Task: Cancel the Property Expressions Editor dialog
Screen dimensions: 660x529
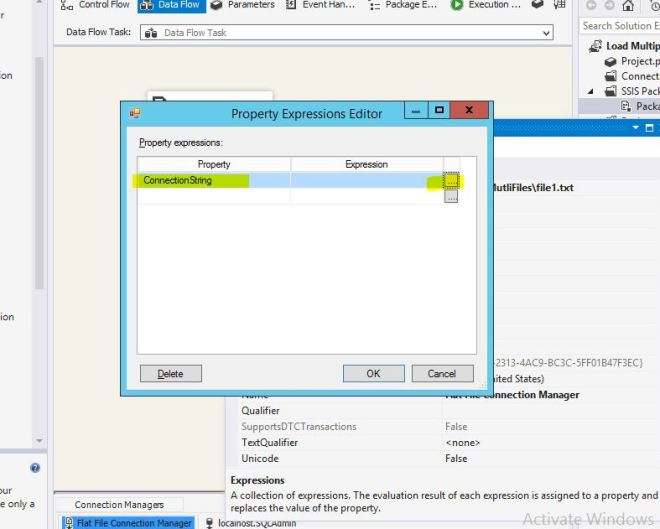Action: 442,373
